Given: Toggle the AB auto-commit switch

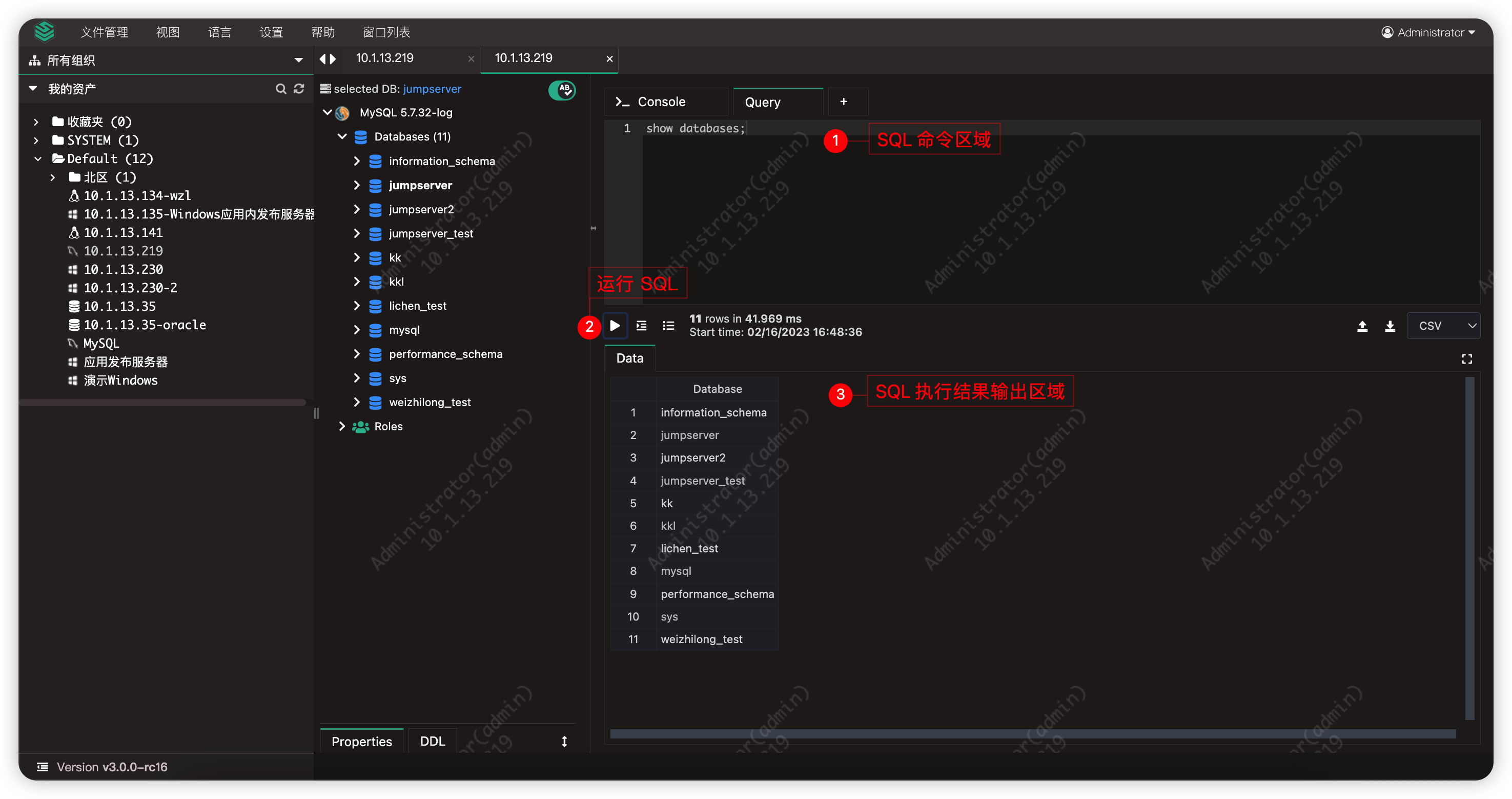Looking at the screenshot, I should [x=562, y=89].
